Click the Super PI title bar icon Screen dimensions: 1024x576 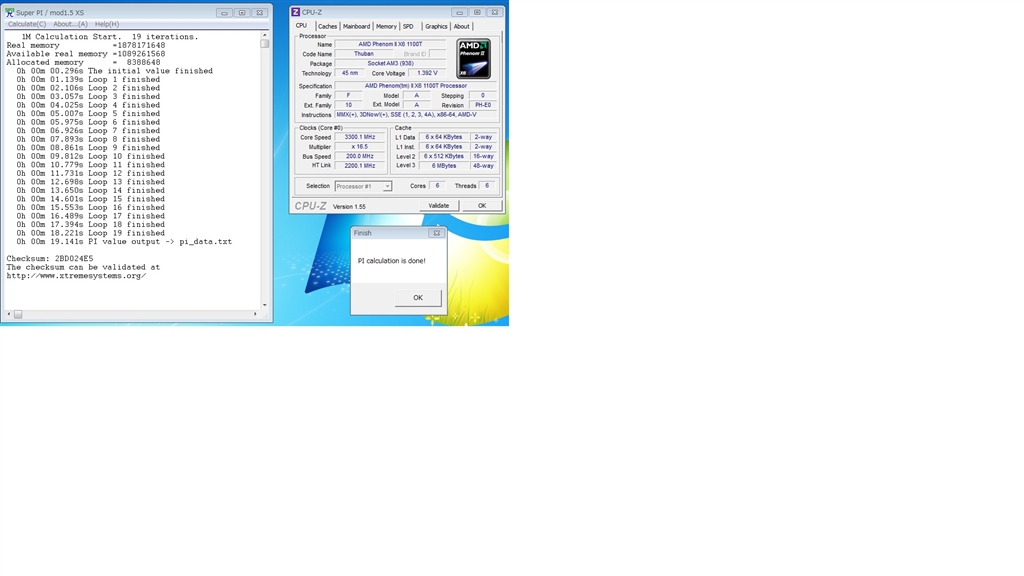(x=10, y=12)
